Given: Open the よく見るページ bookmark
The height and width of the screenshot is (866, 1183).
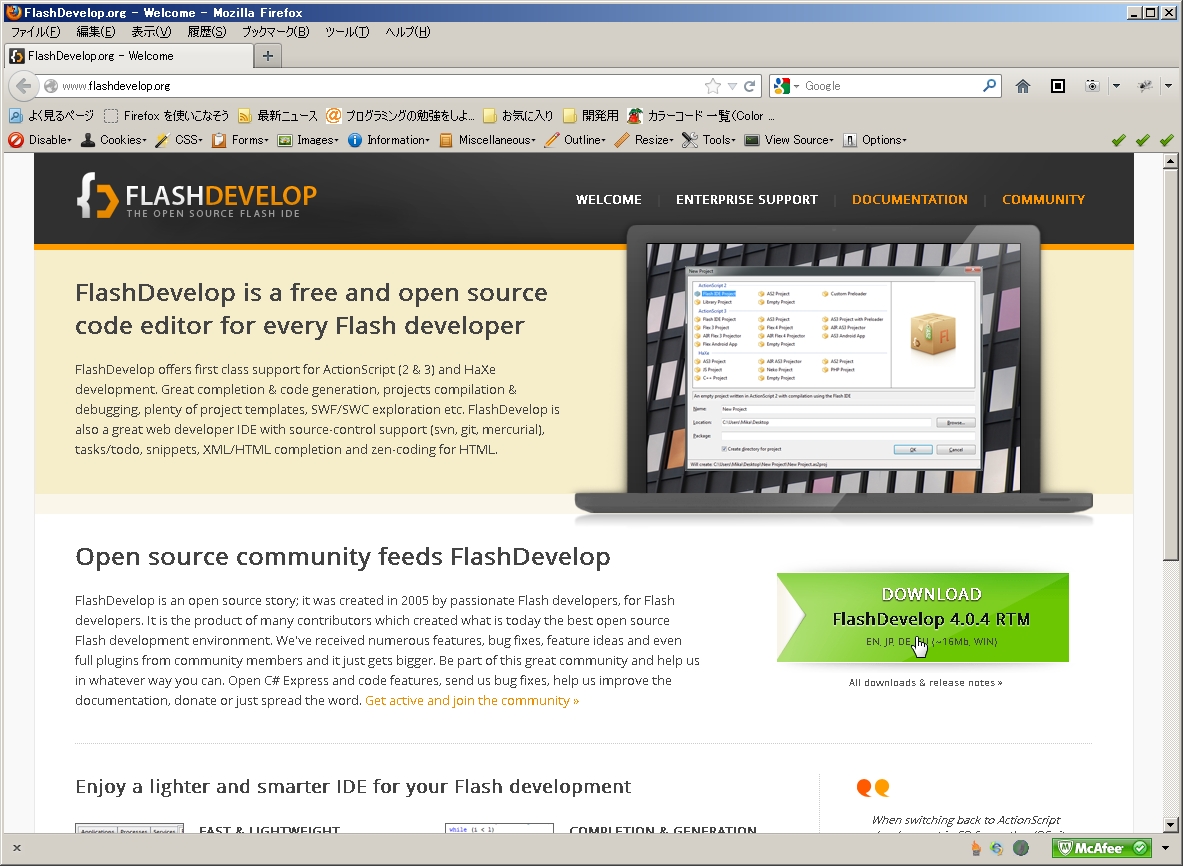Looking at the screenshot, I should [51, 115].
